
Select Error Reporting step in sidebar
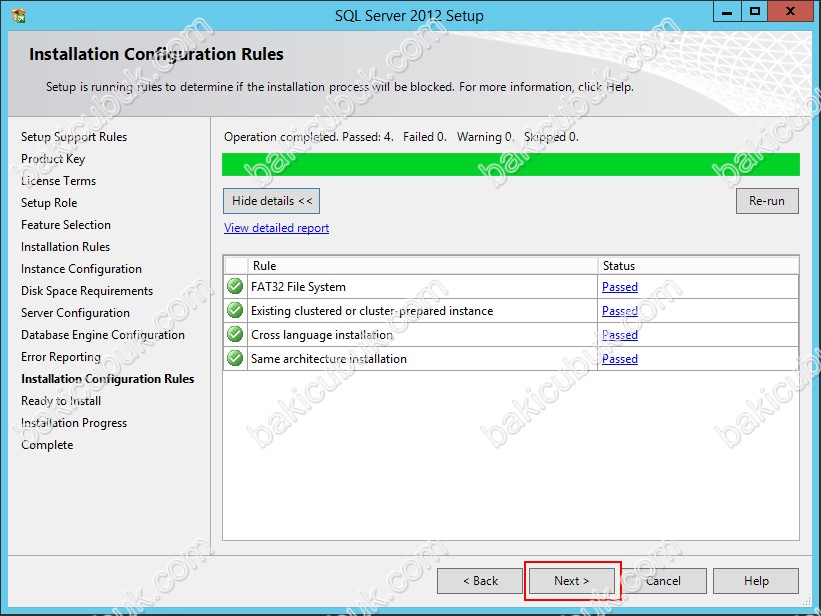[x=61, y=357]
